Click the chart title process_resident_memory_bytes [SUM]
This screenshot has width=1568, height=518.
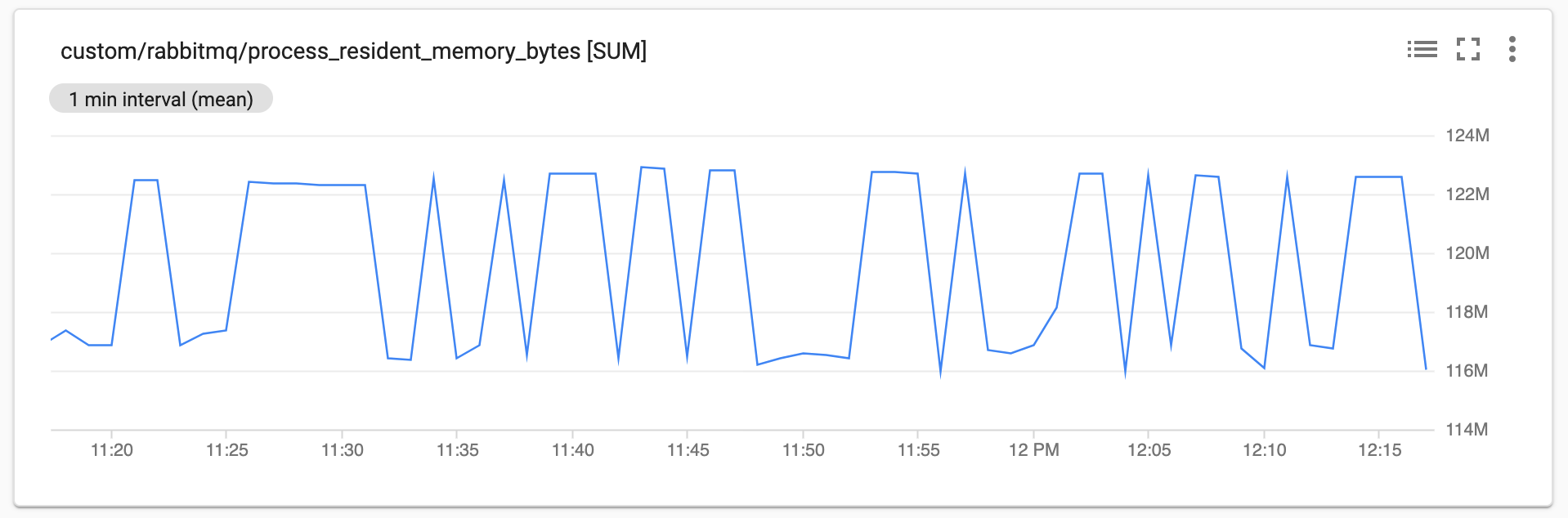coord(356,51)
